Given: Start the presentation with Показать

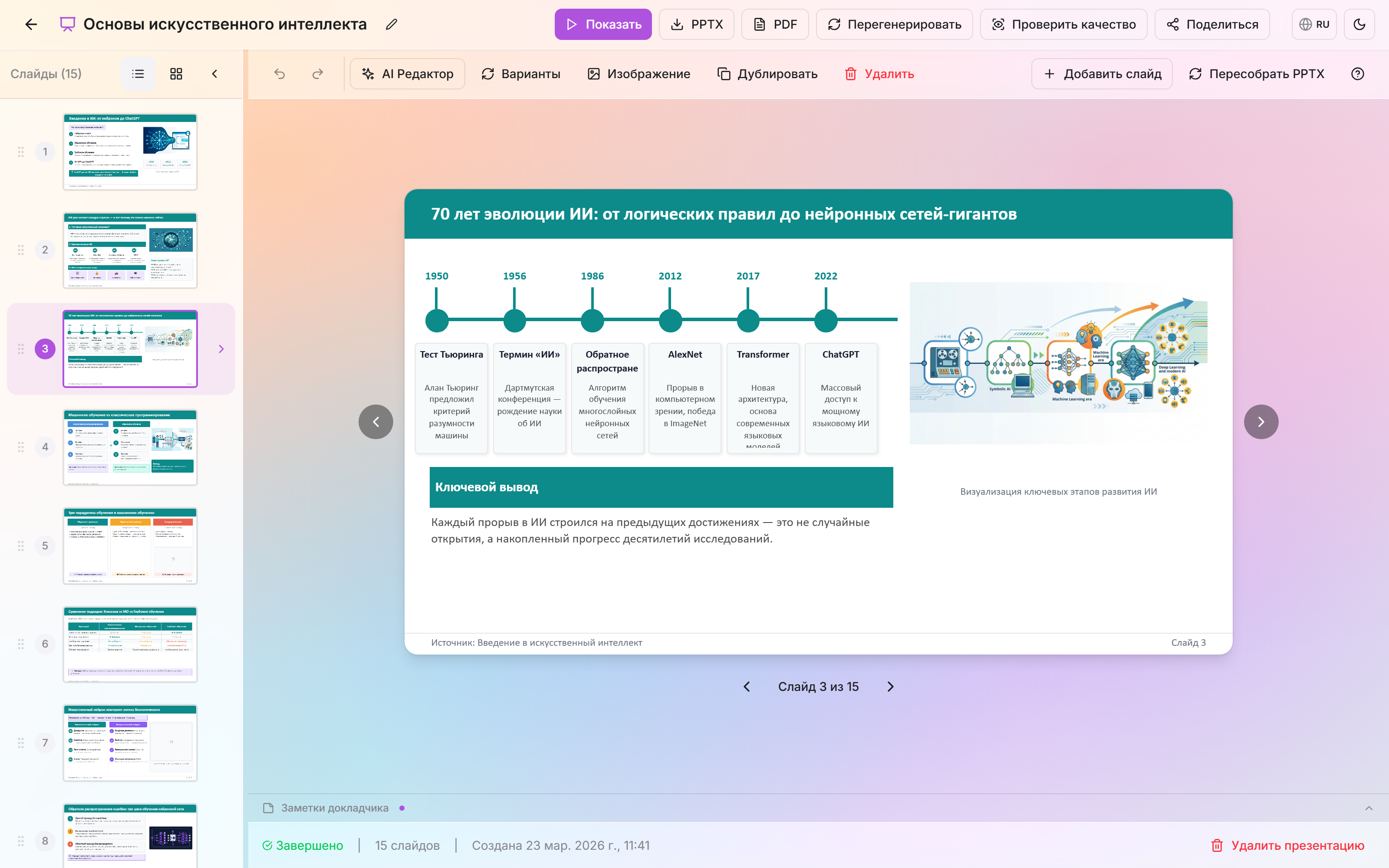Looking at the screenshot, I should click(603, 24).
